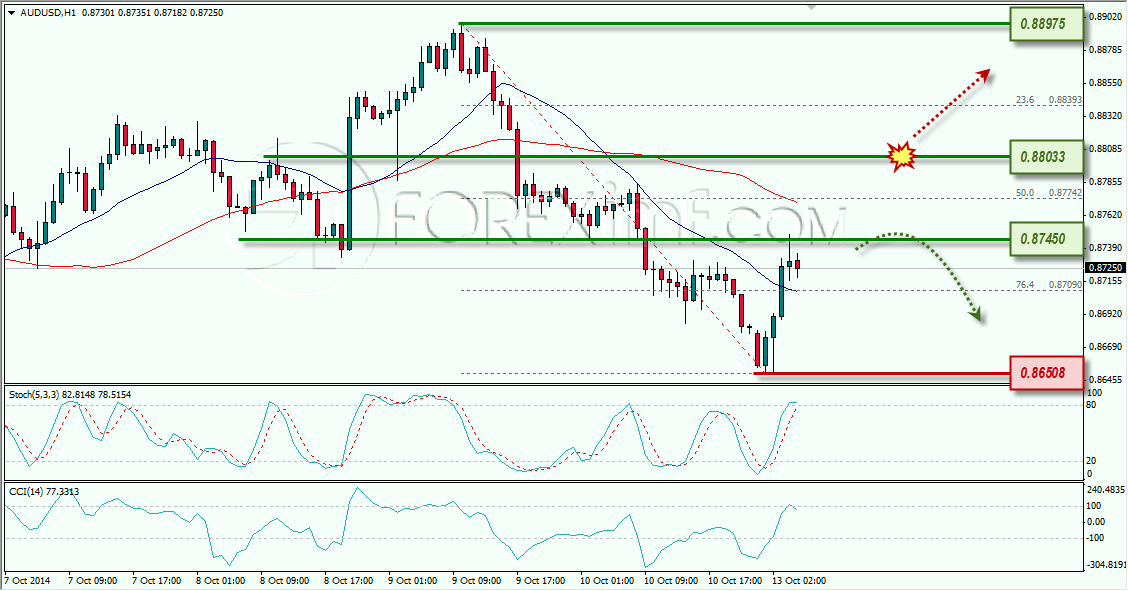This screenshot has height=591, width=1128.
Task: Click the Stochastic scale value 80
Action: pos(1091,406)
